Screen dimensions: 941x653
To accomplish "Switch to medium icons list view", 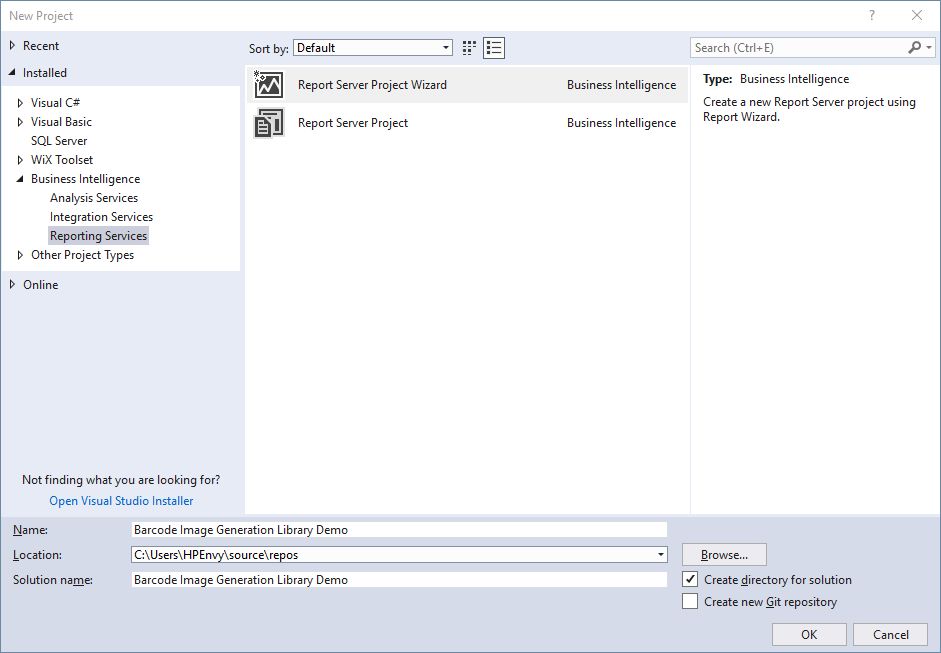I will click(494, 48).
